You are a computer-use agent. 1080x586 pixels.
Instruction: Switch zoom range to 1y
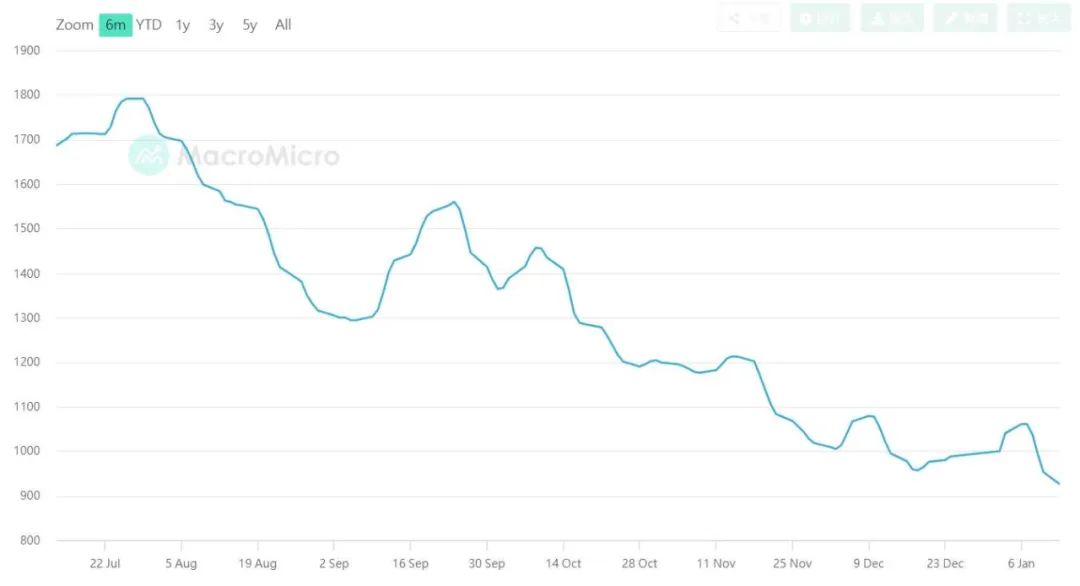[183, 25]
